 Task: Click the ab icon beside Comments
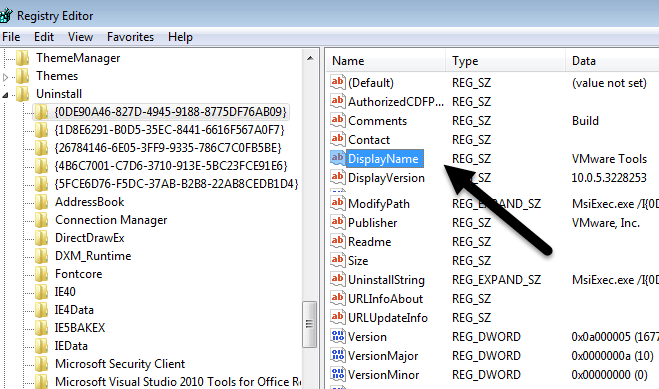pyautogui.click(x=337, y=120)
